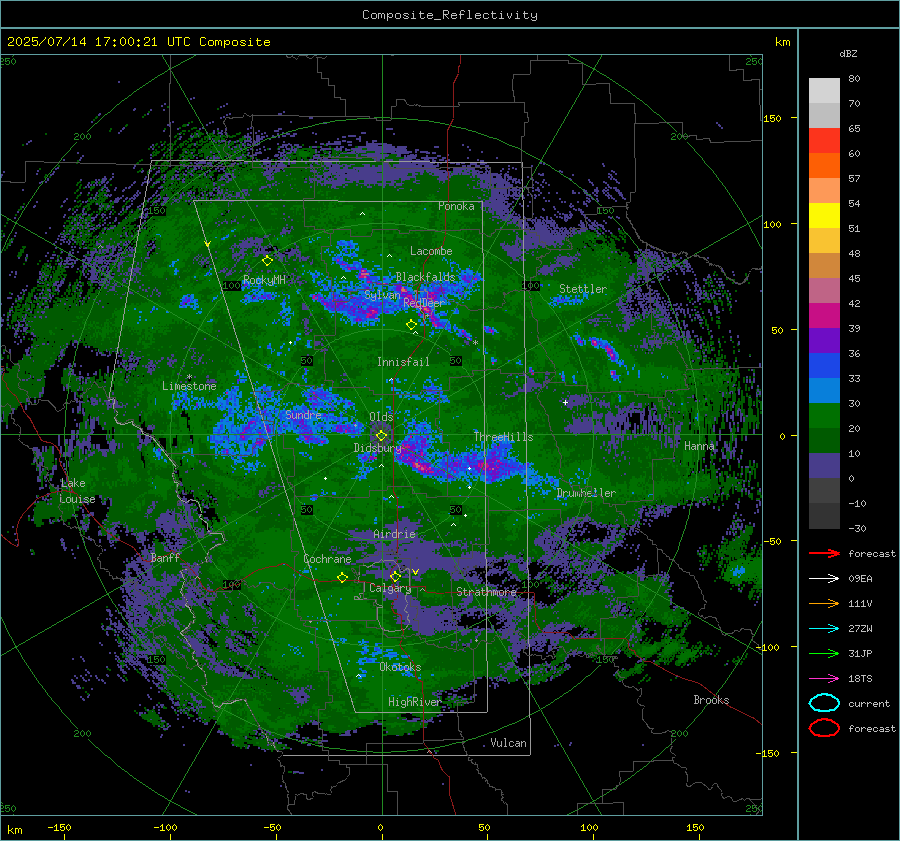Click the Lake Louise label
900x841 pixels.
(x=77, y=491)
